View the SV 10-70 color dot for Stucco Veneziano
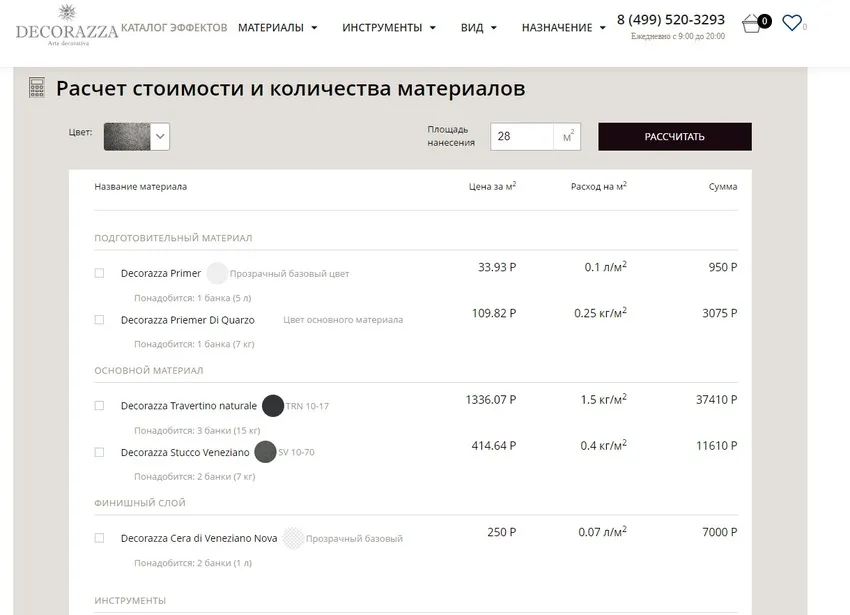850x615 pixels. 265,453
